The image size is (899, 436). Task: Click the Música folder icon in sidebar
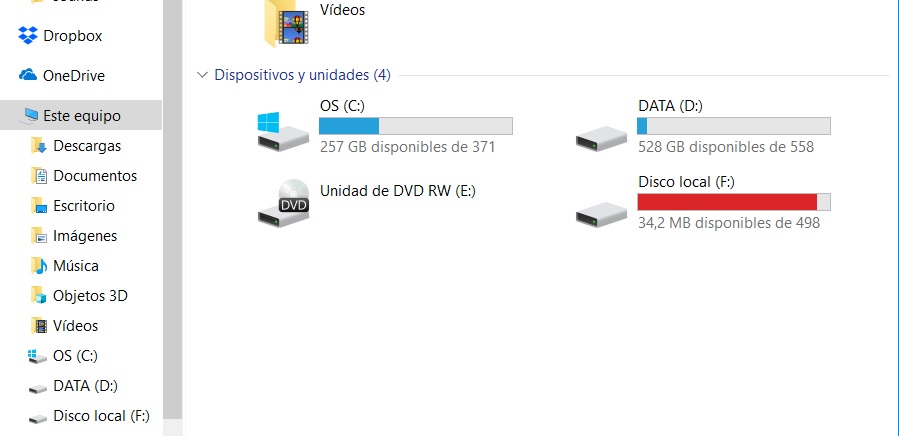coord(39,266)
